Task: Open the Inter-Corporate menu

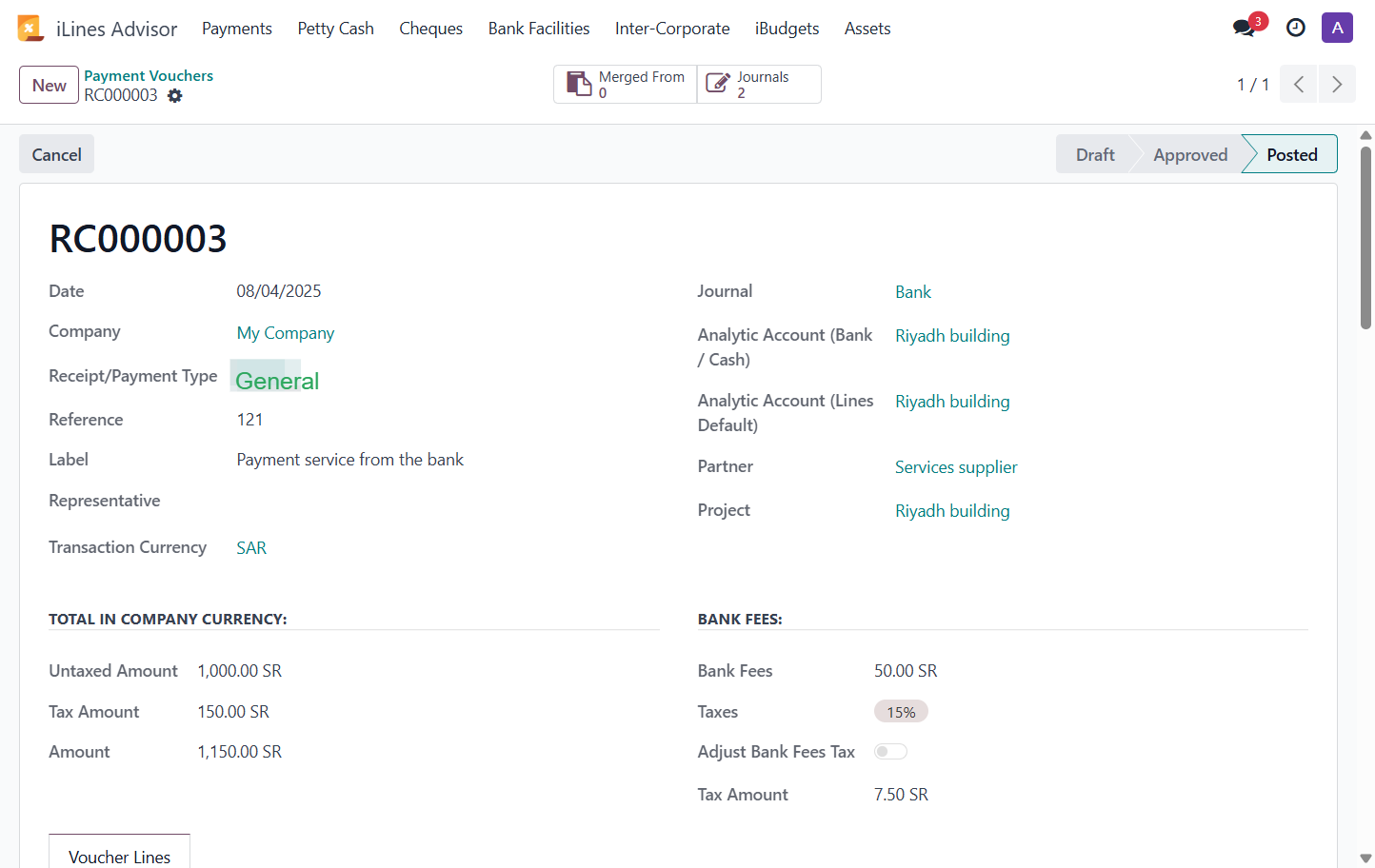Action: point(672,29)
